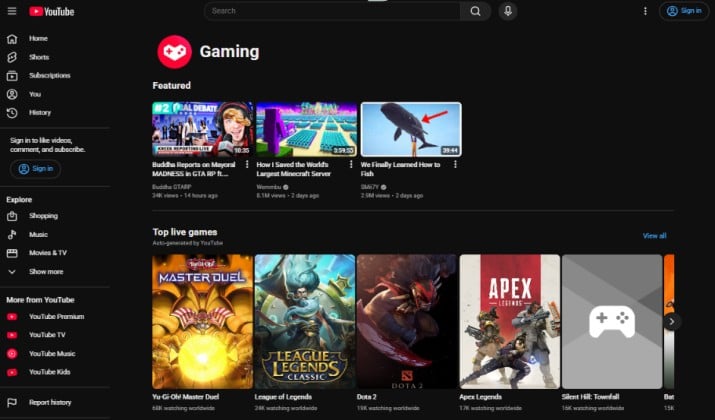Show next top live games
715x420 pixels.
click(x=671, y=321)
